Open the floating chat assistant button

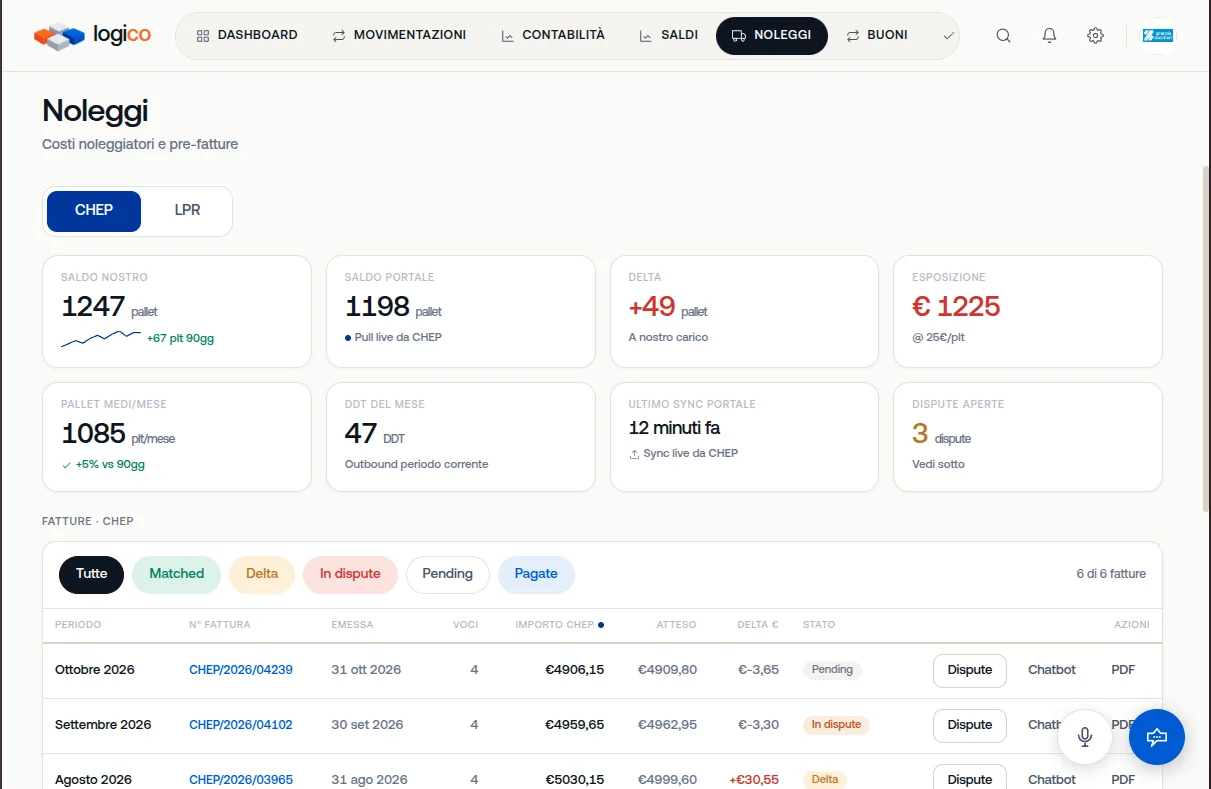coord(1157,737)
